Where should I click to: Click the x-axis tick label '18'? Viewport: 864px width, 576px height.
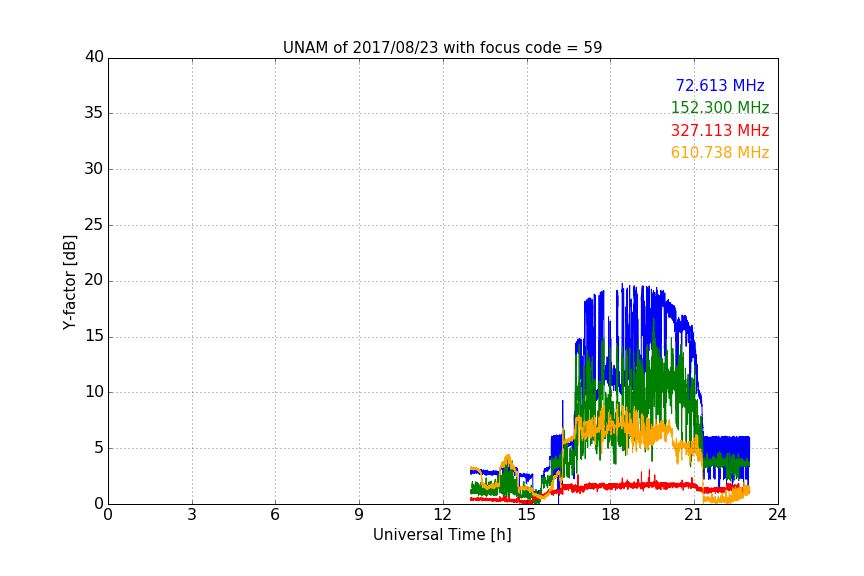tap(611, 515)
